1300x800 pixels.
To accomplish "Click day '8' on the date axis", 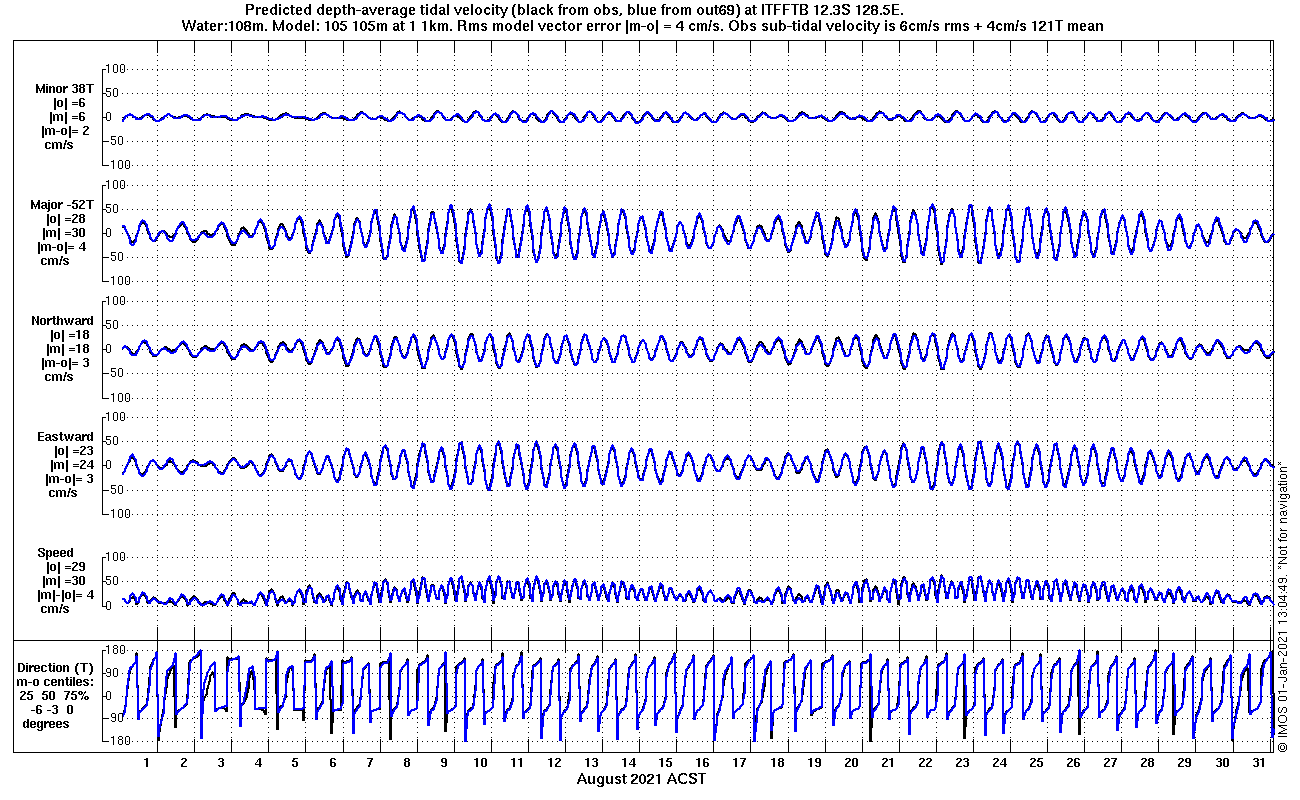I will tap(407, 763).
